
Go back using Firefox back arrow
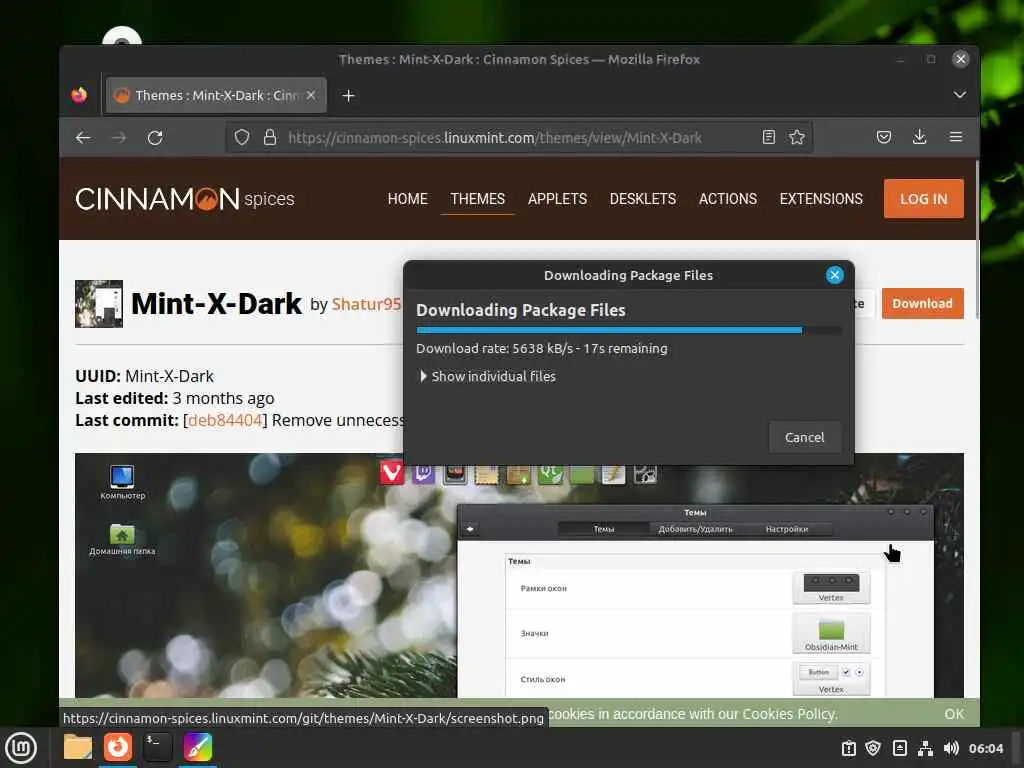click(83, 138)
